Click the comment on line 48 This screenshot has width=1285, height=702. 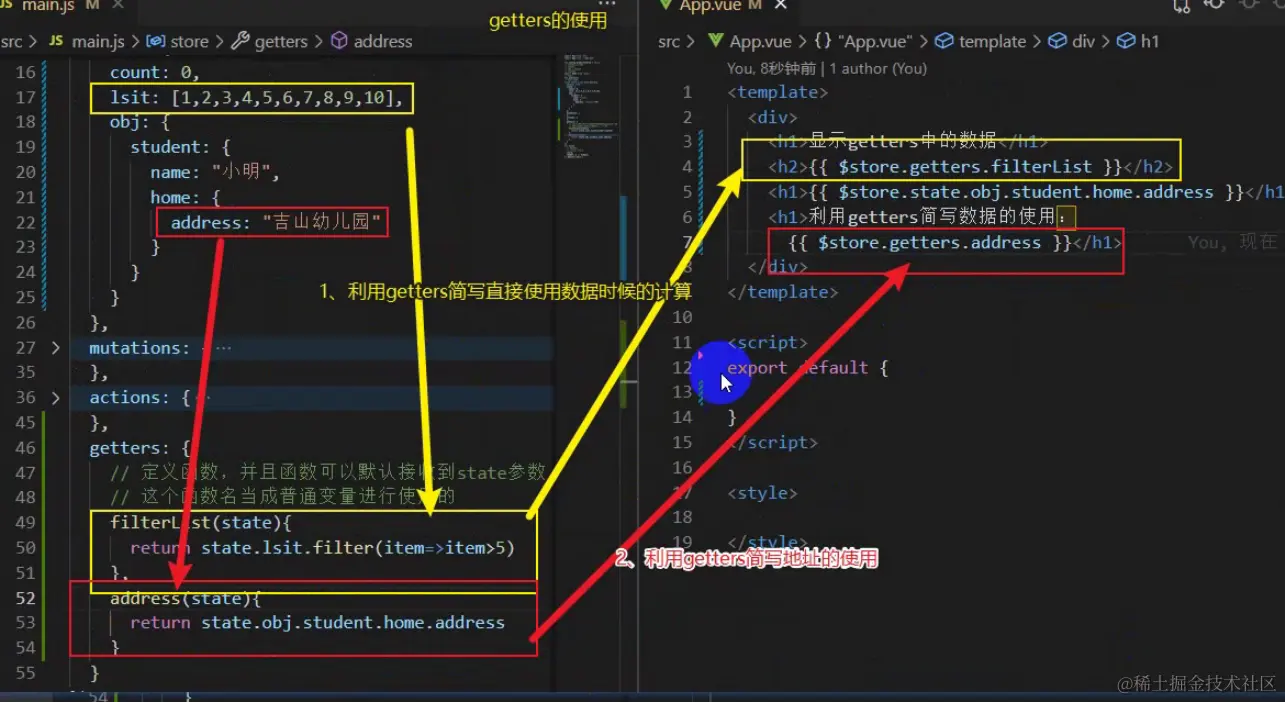(283, 498)
